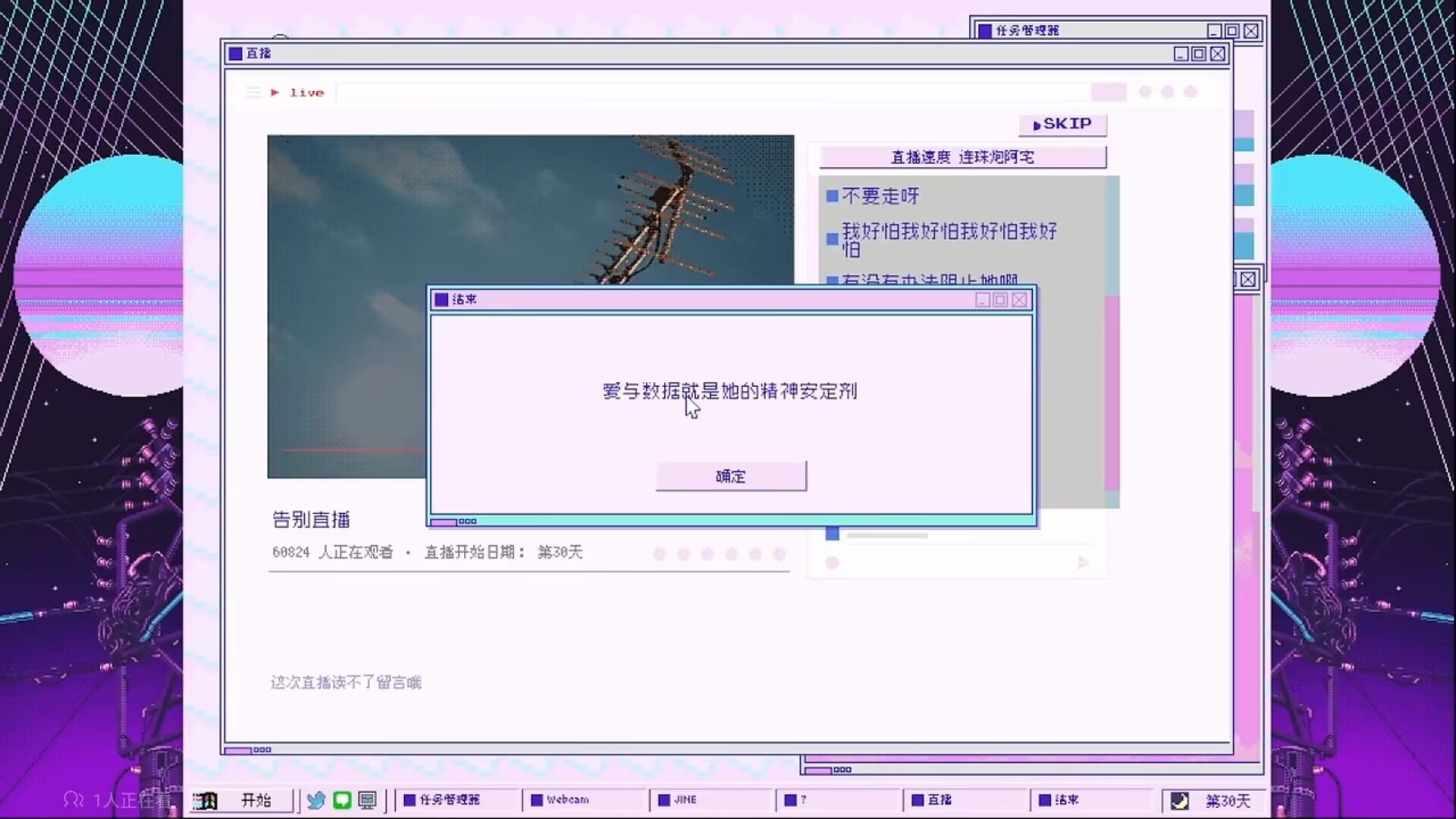Click the 直播速度 speed setting bar
The height and width of the screenshot is (819, 1456).
point(962,157)
